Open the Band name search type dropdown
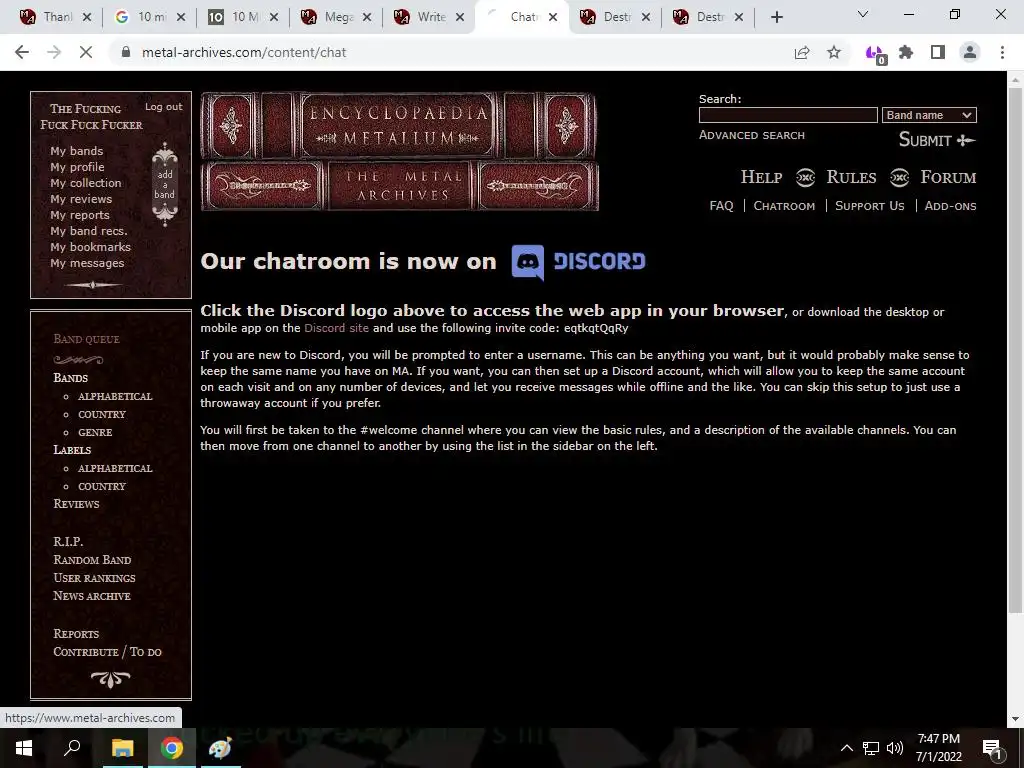The height and width of the screenshot is (768, 1024). pyautogui.click(x=929, y=115)
